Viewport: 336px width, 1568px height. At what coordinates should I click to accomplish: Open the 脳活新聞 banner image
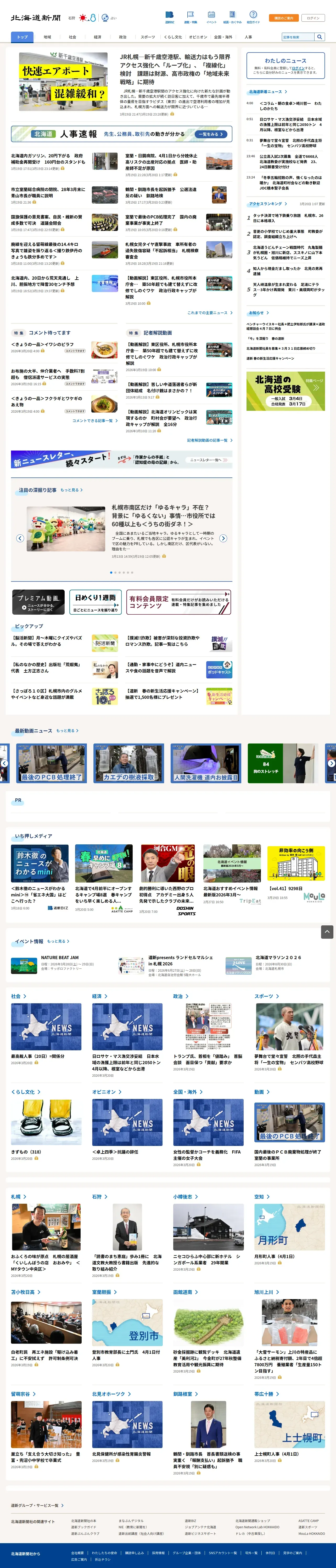pos(105,643)
